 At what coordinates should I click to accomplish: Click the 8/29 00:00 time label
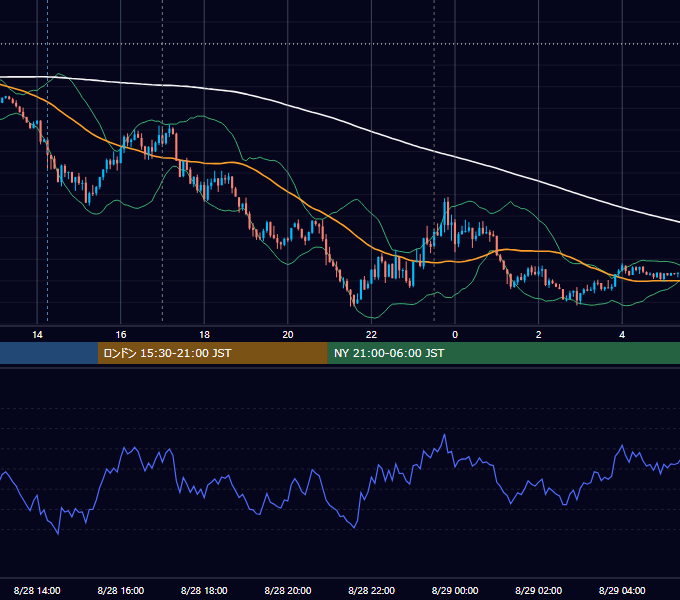point(455,590)
